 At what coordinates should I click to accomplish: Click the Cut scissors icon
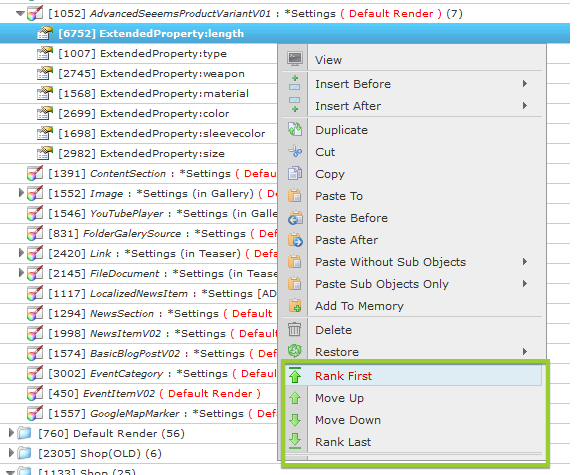click(295, 152)
